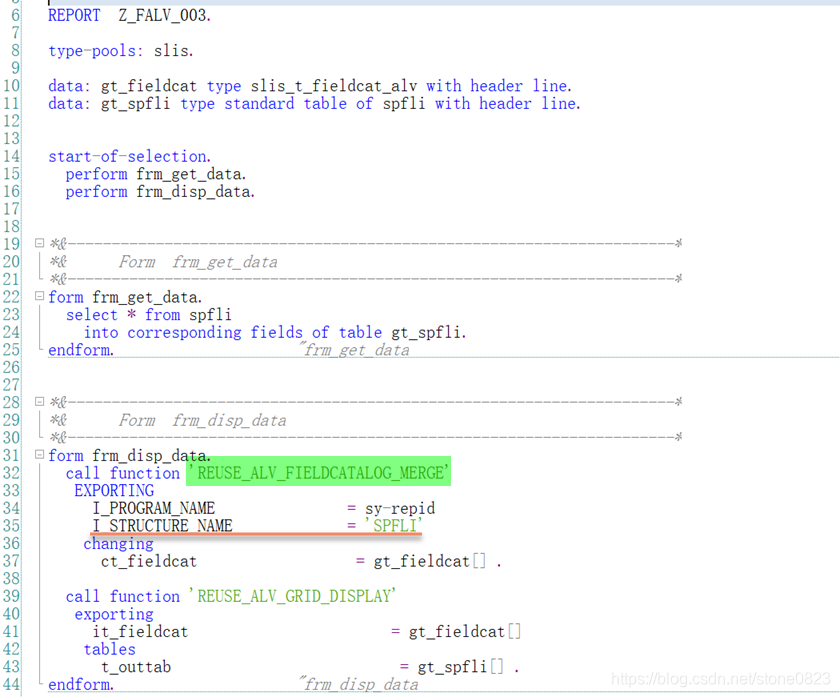This screenshot has height=697, width=840.
Task: Click t_outtab parameter on line 43
Action: [136, 667]
